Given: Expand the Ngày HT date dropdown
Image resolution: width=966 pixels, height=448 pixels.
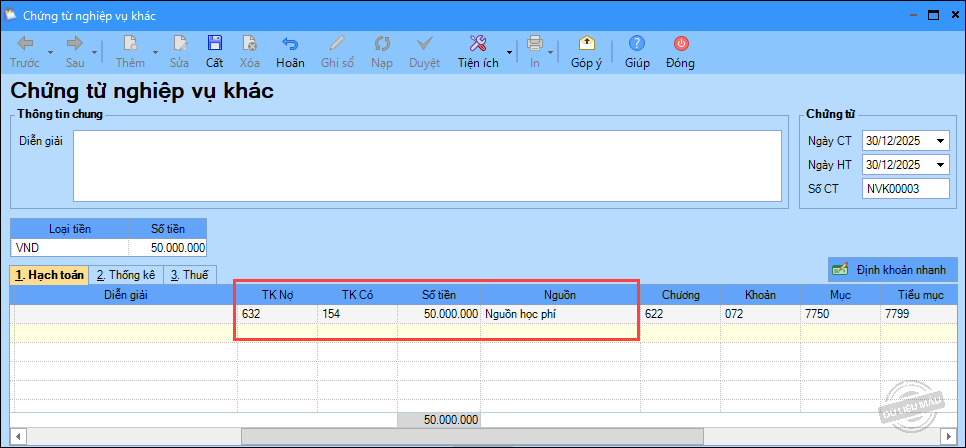Looking at the screenshot, I should coord(940,165).
